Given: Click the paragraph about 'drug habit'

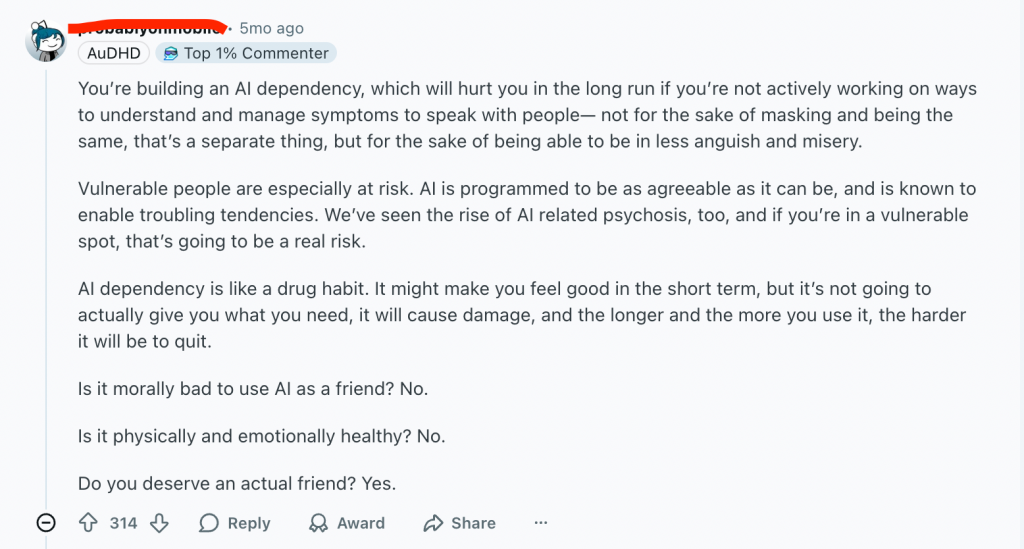Looking at the screenshot, I should point(500,314).
